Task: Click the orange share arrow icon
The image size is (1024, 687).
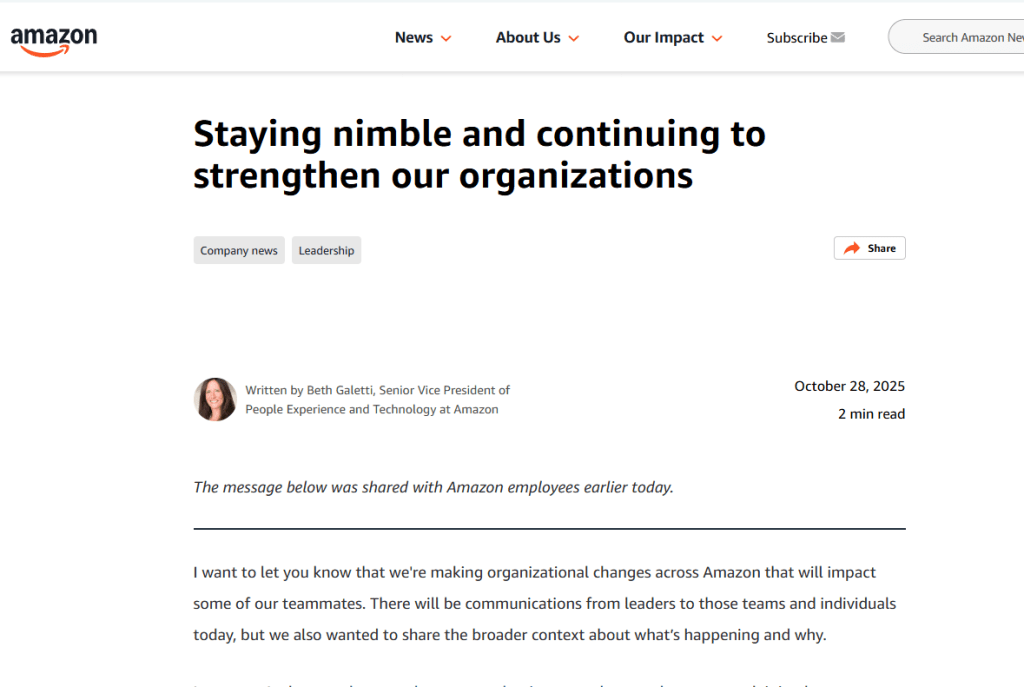Action: tap(852, 248)
